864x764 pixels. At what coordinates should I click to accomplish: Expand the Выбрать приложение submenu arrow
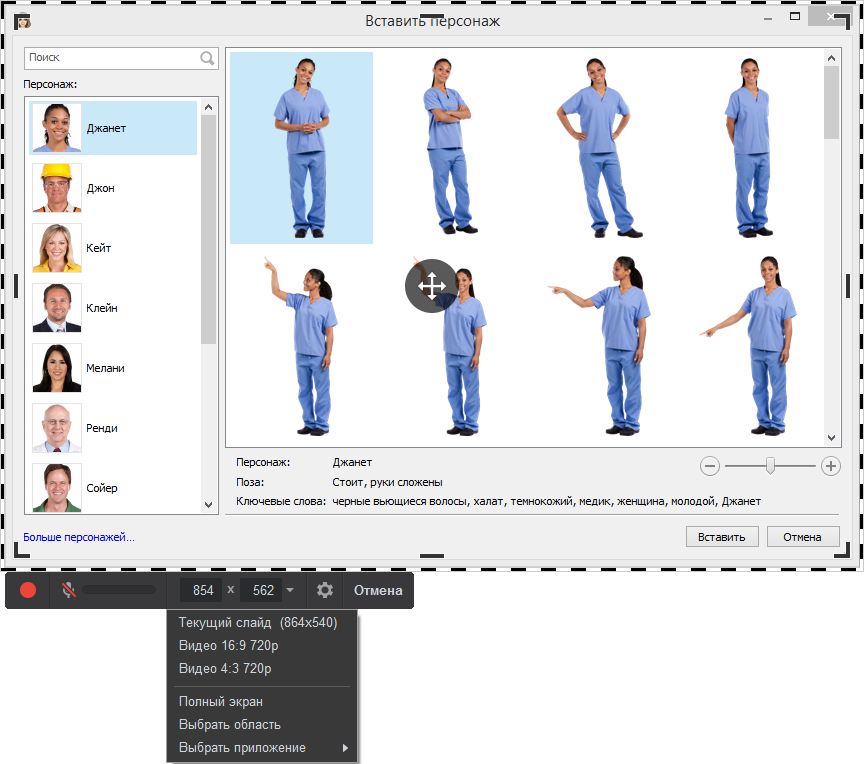pyautogui.click(x=345, y=747)
